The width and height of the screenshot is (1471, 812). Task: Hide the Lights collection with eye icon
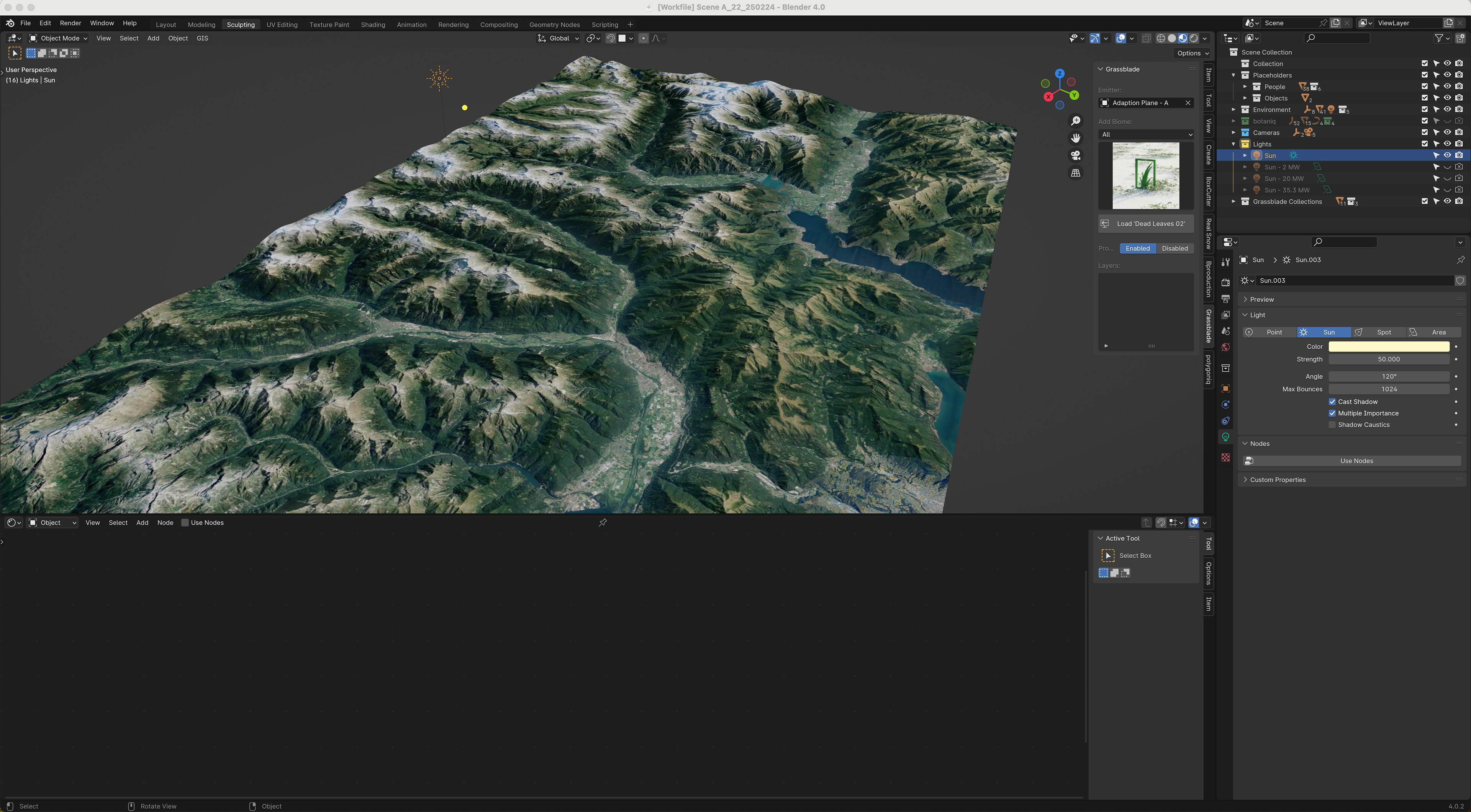click(1447, 144)
